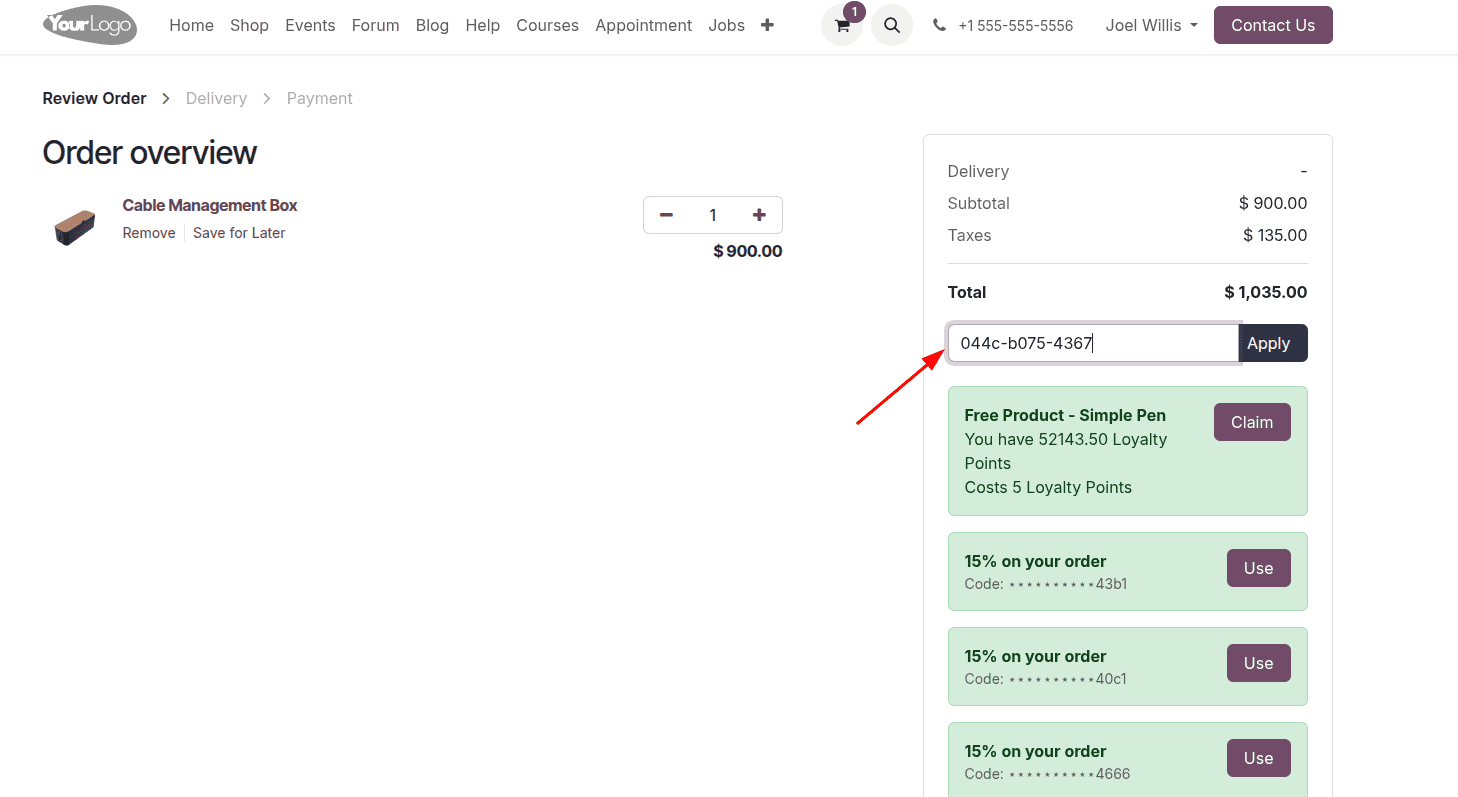
Task: Decrease Cable Management Box quantity
Action: tap(667, 215)
